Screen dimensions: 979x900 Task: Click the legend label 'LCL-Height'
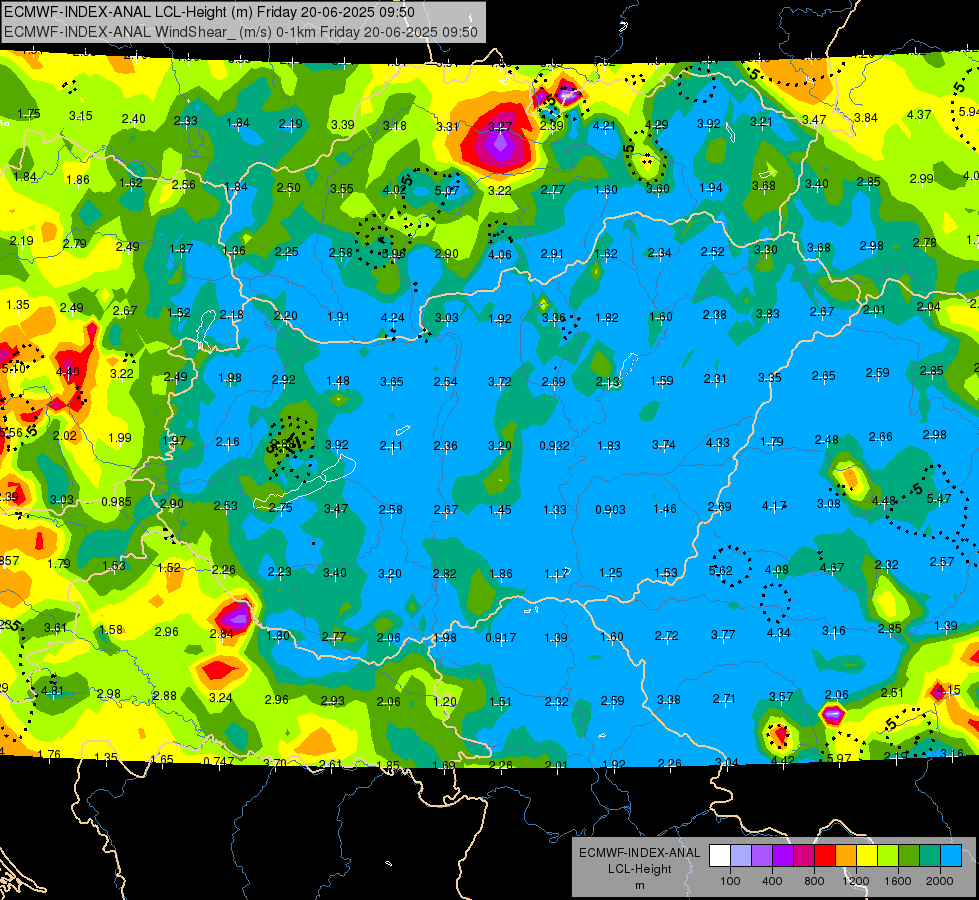pos(639,869)
